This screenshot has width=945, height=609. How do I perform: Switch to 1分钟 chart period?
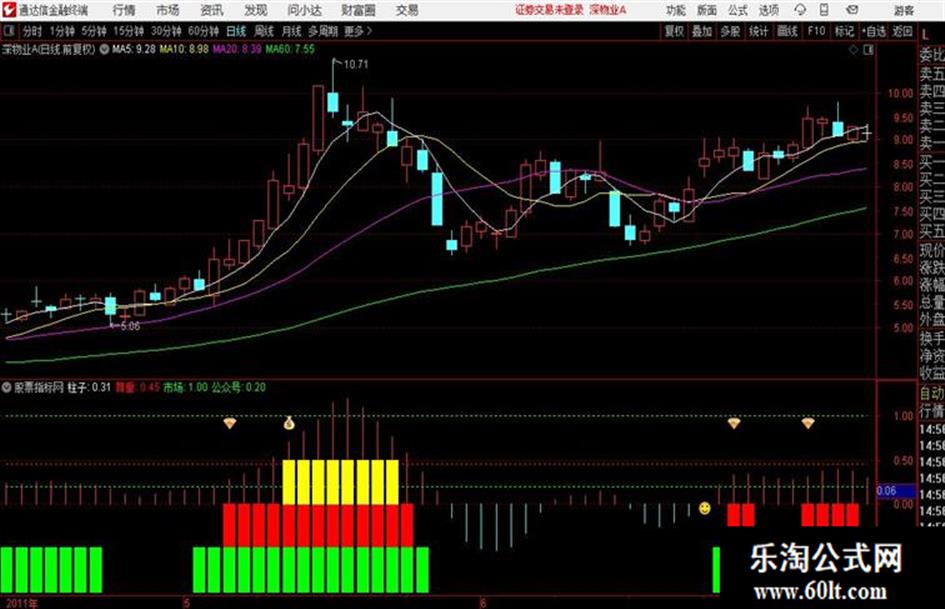click(62, 31)
